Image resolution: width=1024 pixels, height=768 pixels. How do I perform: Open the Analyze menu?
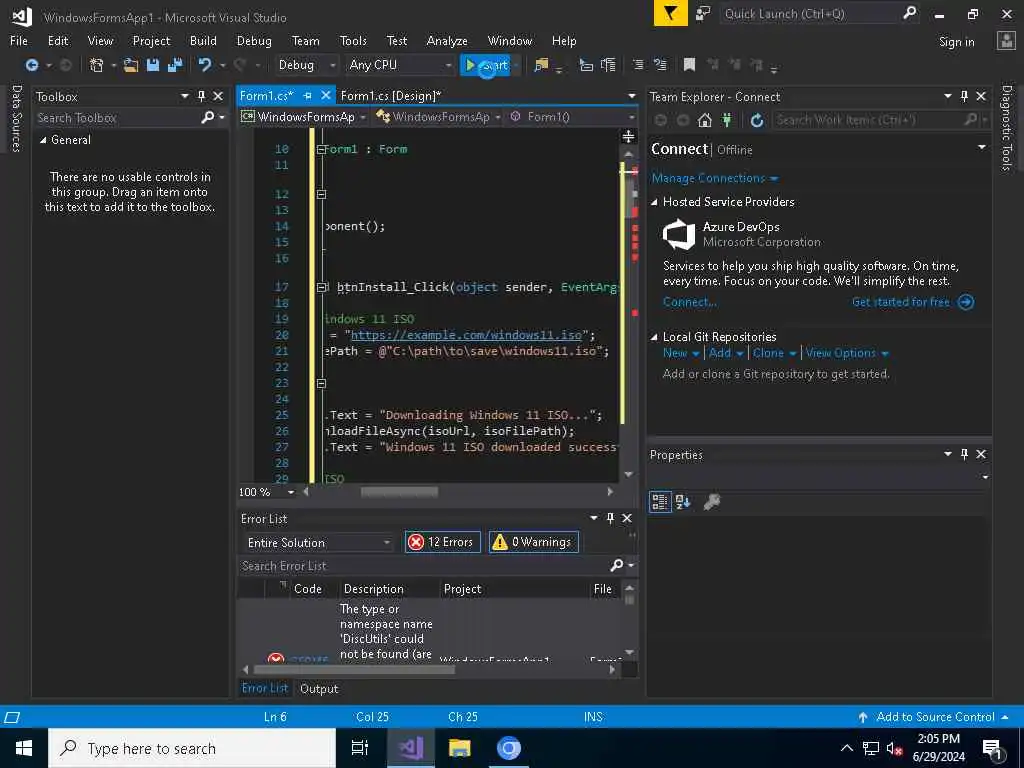[447, 40]
